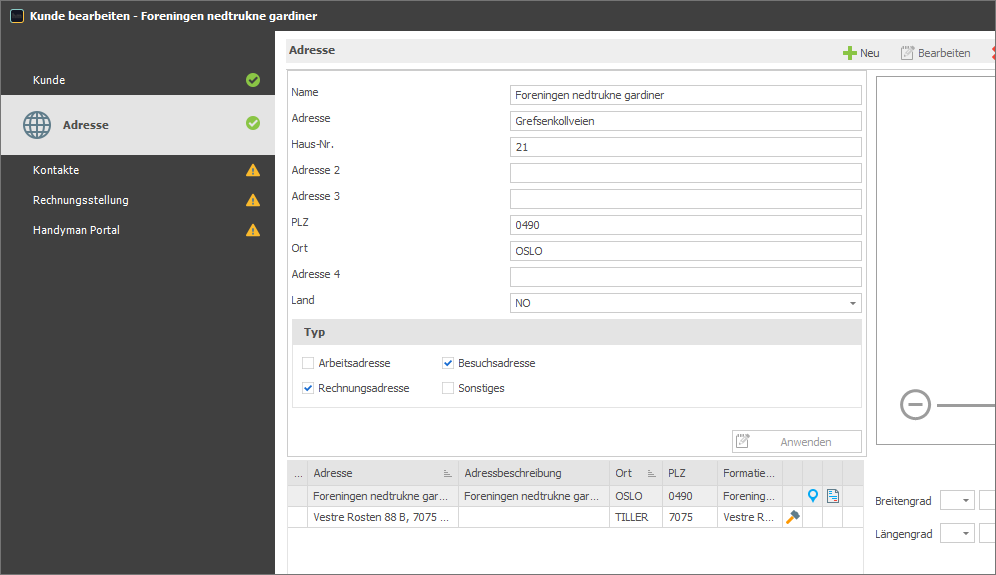
Task: Click the empty Adresse 3 field
Action: pyautogui.click(x=685, y=199)
